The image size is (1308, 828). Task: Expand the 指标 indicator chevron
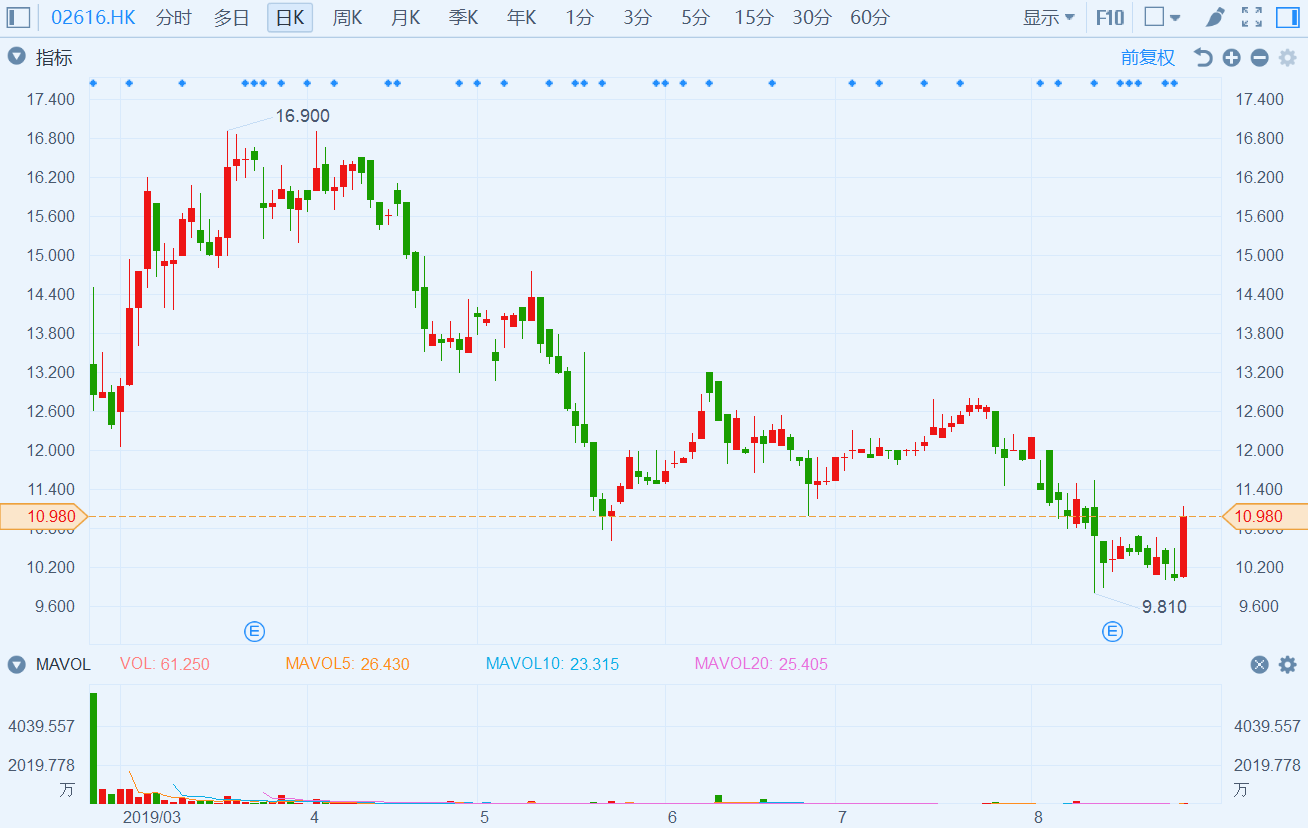point(17,57)
